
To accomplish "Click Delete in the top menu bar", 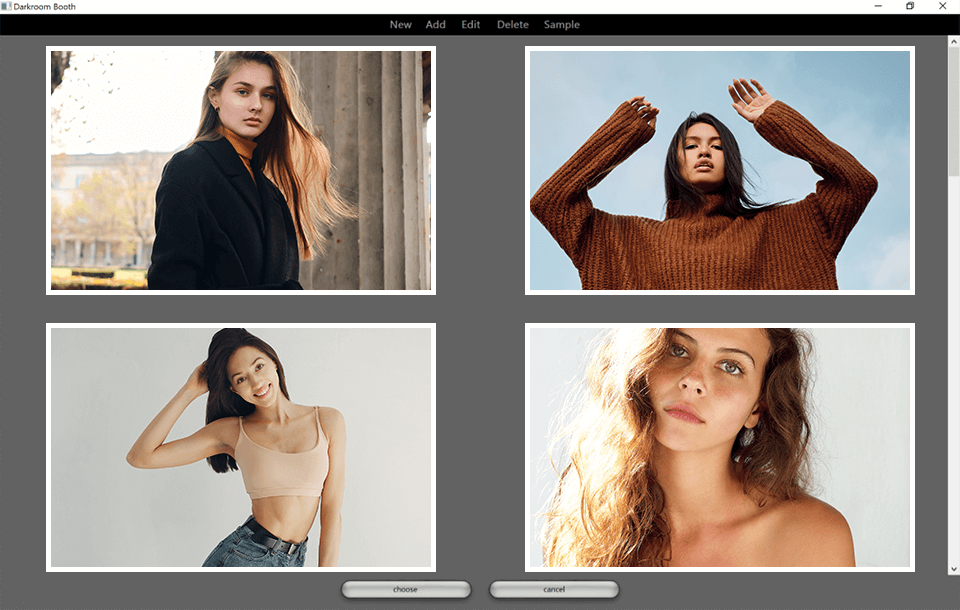I will click(513, 25).
